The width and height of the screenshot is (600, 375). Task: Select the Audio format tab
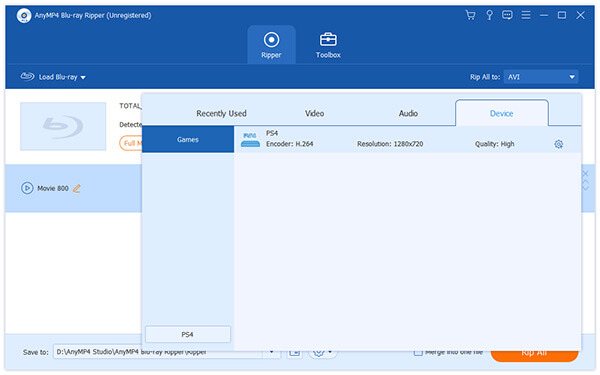pos(408,113)
